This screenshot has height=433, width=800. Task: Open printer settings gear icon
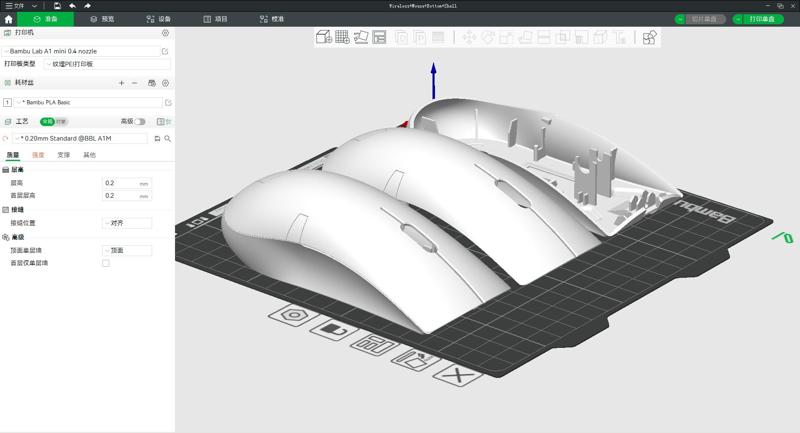click(x=166, y=33)
